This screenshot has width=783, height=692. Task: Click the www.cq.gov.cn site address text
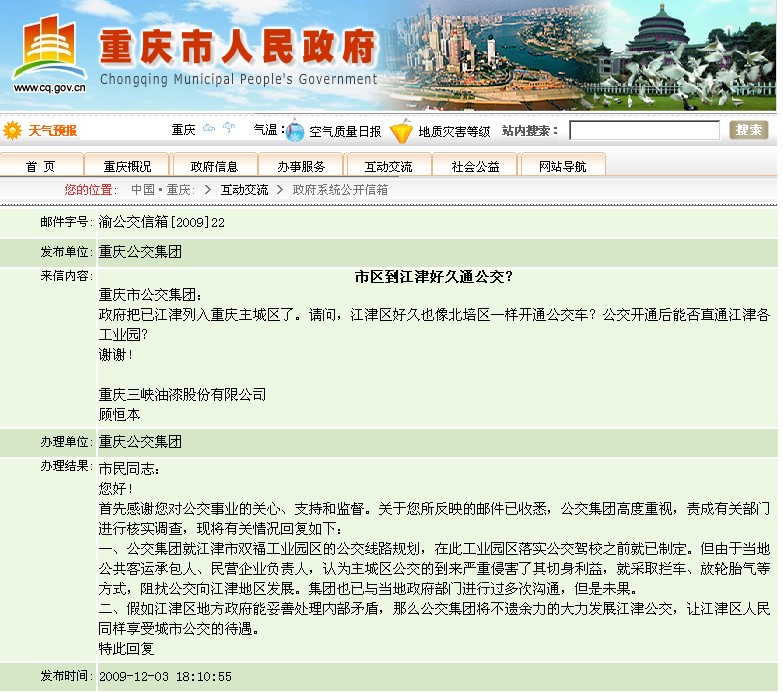tap(49, 88)
